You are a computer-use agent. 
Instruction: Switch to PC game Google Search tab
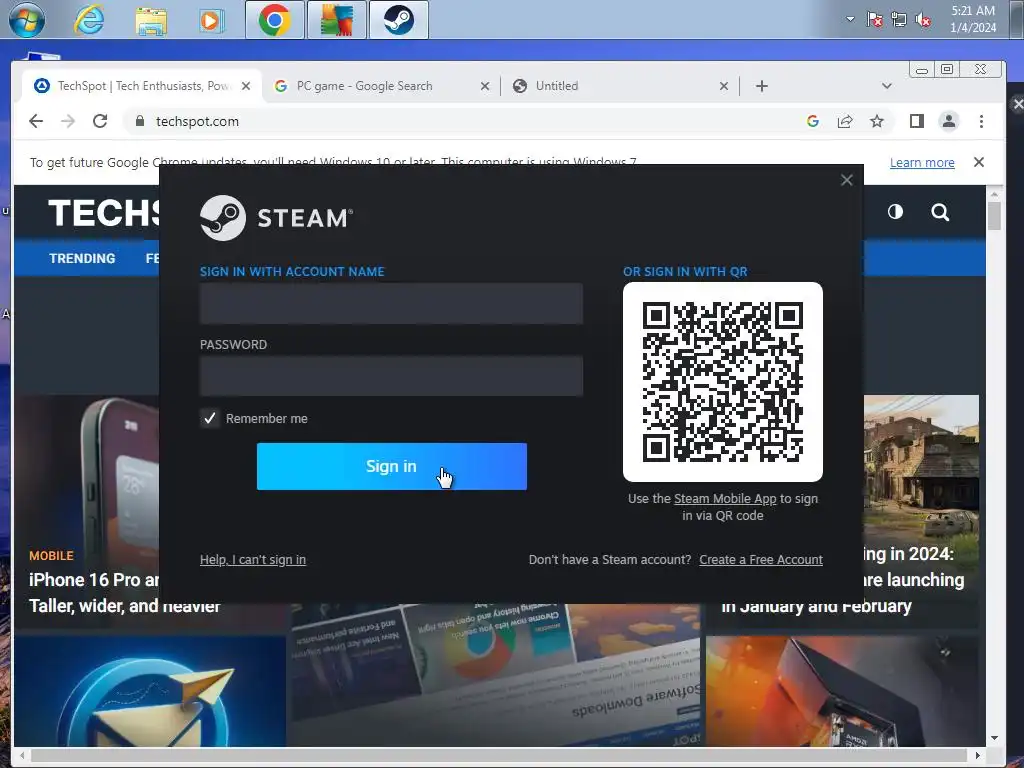coord(381,86)
